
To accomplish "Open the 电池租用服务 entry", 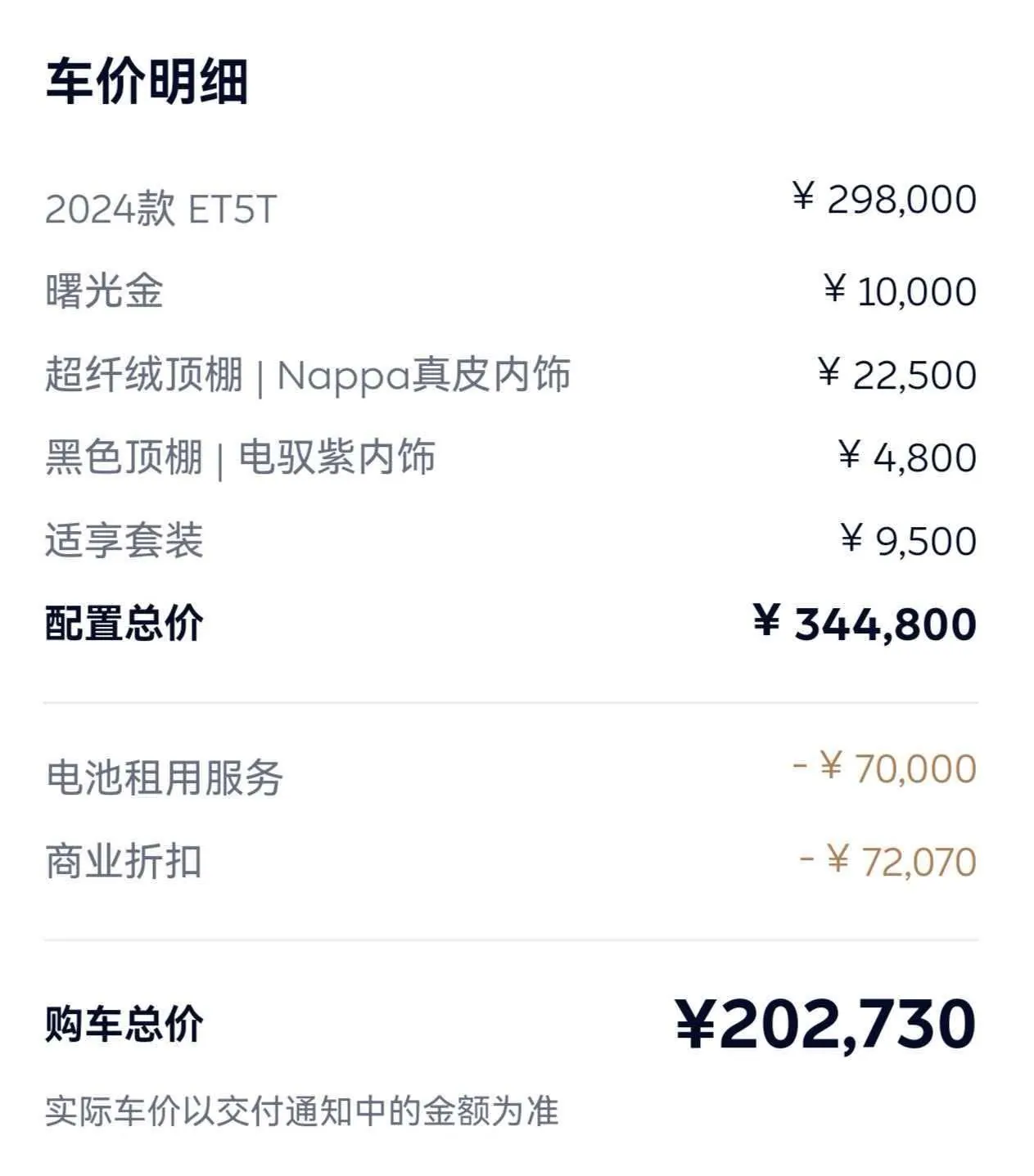I will [x=164, y=777].
